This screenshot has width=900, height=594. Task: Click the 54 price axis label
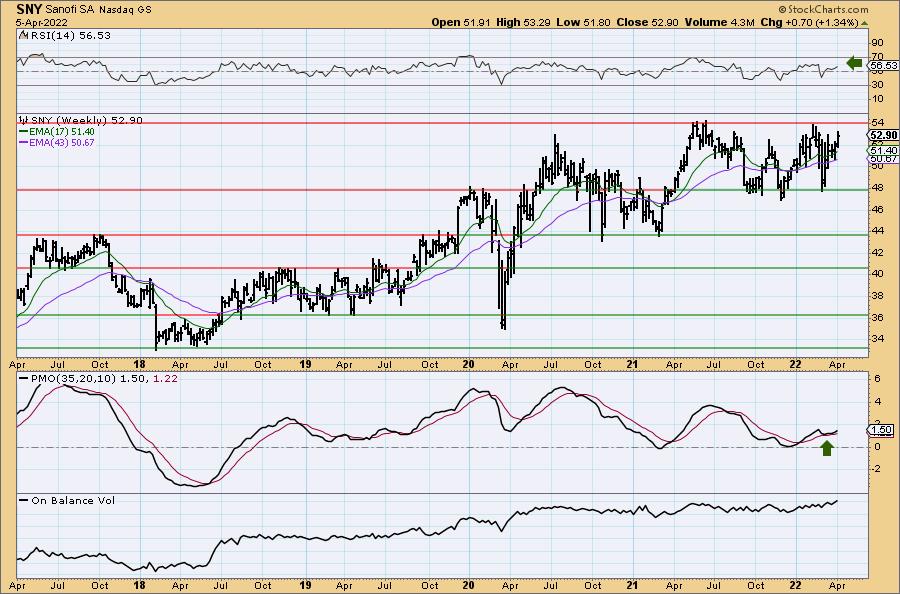(x=878, y=123)
